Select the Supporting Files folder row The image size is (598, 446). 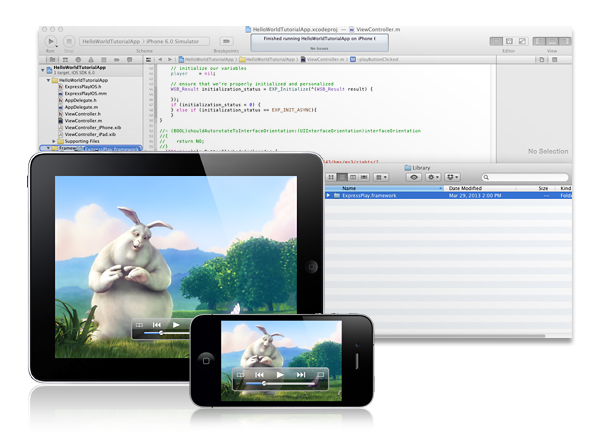tap(91, 141)
